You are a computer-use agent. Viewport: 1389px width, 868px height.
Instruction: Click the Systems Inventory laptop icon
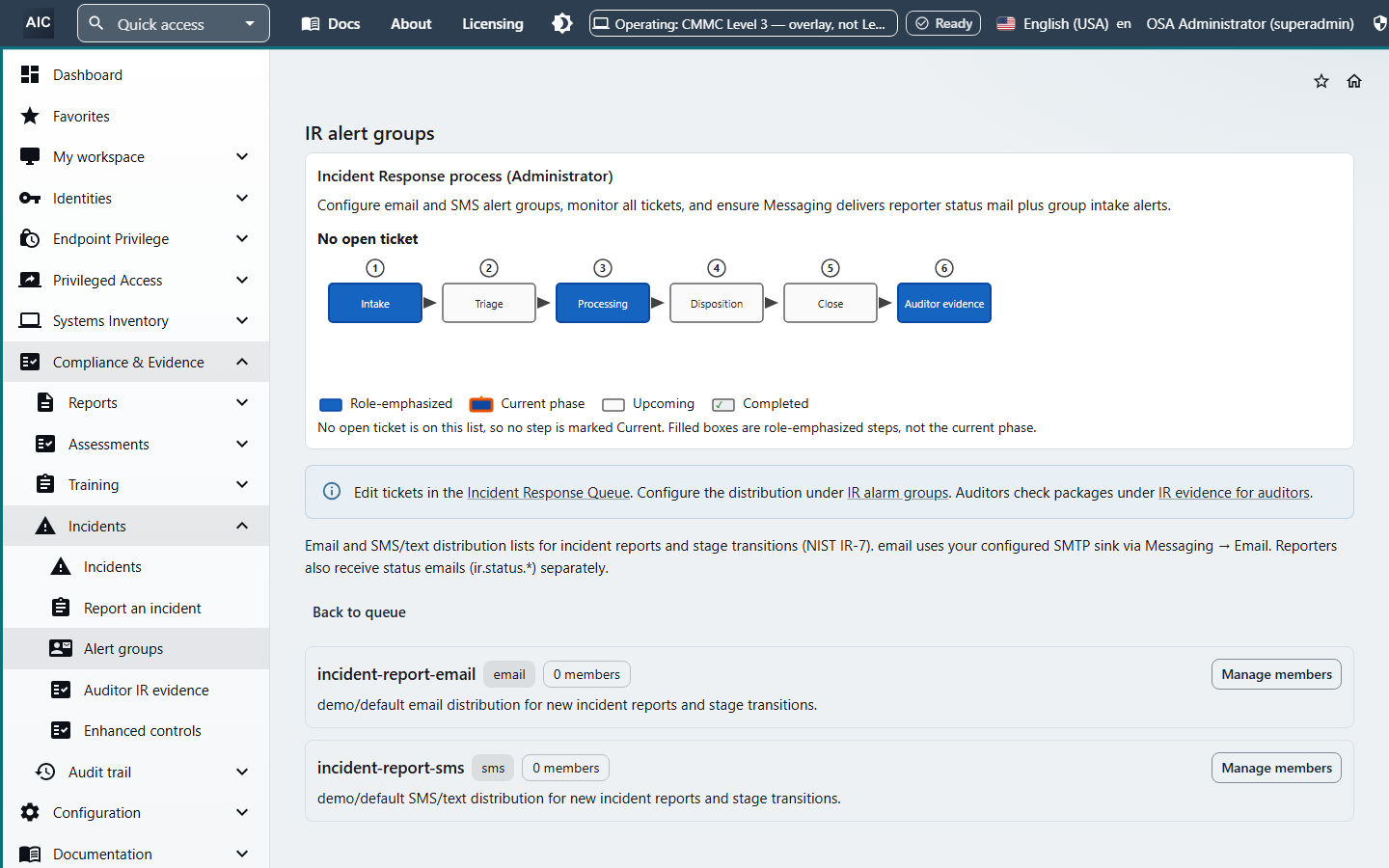point(30,320)
